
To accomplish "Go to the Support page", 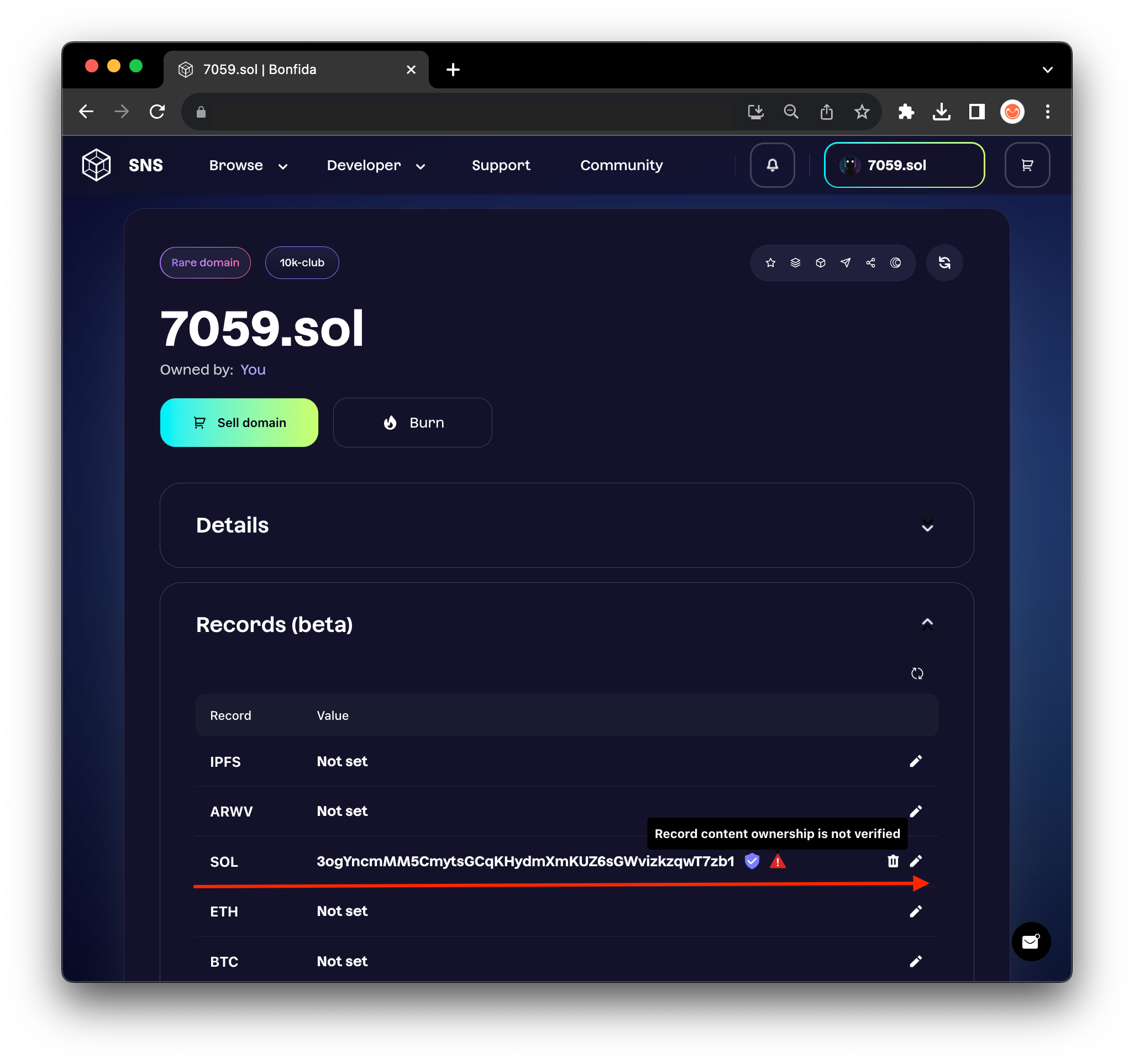I will [500, 165].
